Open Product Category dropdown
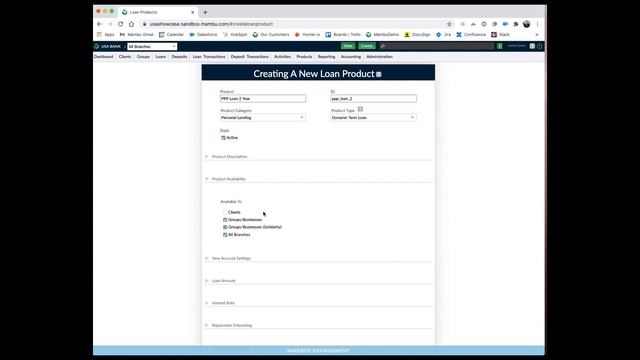 coord(262,118)
